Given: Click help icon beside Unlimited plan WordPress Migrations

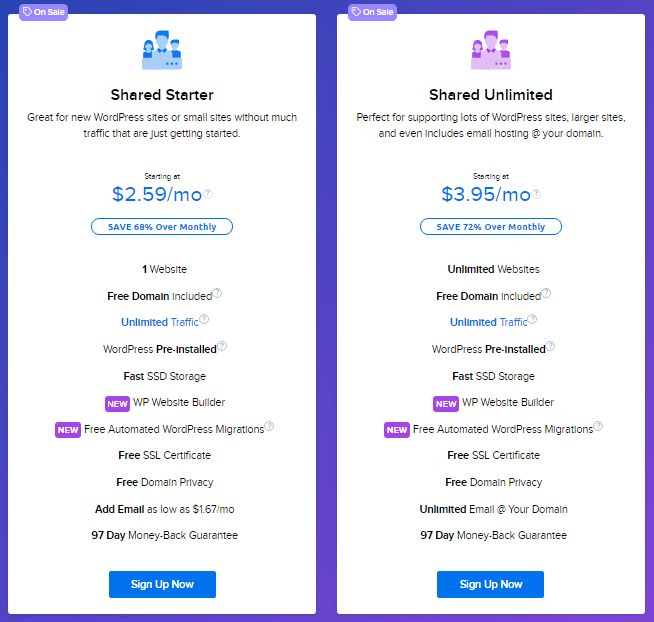Looking at the screenshot, I should (598, 426).
